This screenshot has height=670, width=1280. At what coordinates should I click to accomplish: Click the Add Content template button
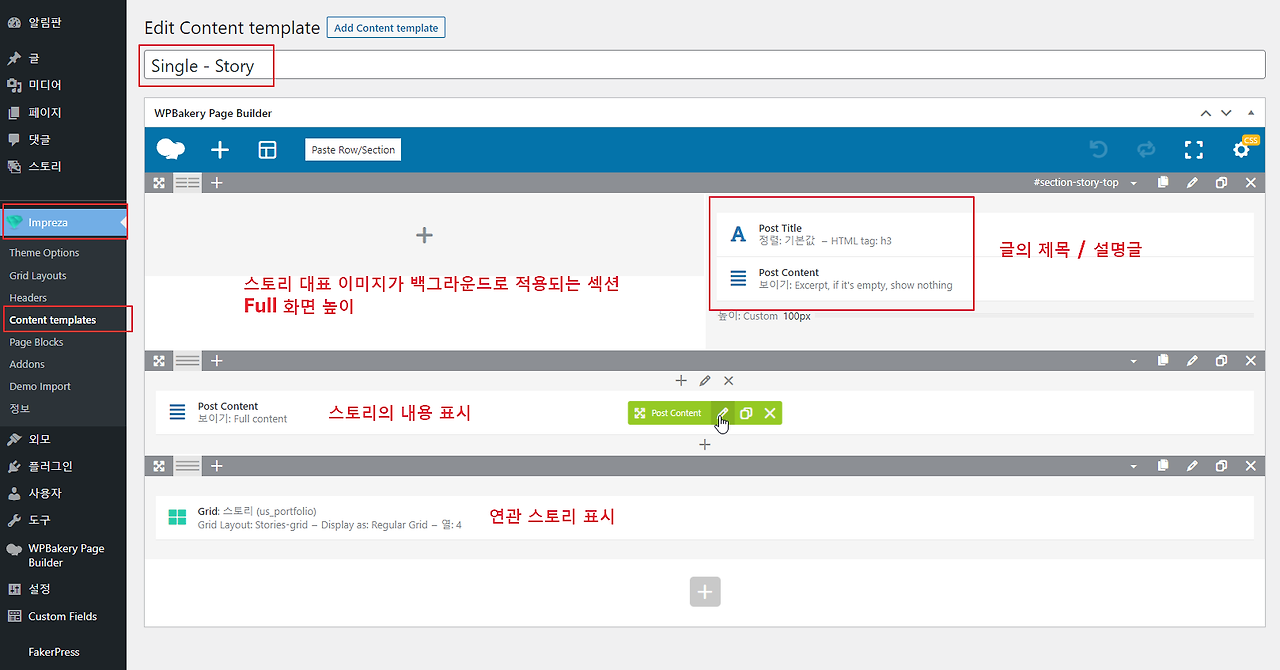tap(386, 28)
